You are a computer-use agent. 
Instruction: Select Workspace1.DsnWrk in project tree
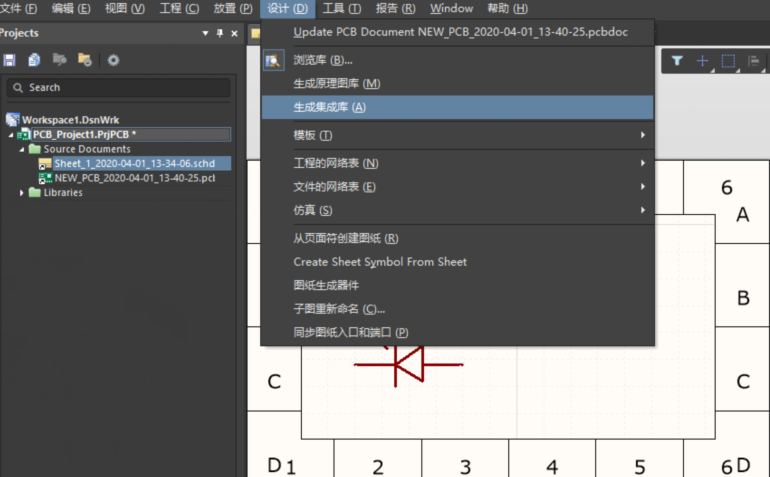coord(71,120)
